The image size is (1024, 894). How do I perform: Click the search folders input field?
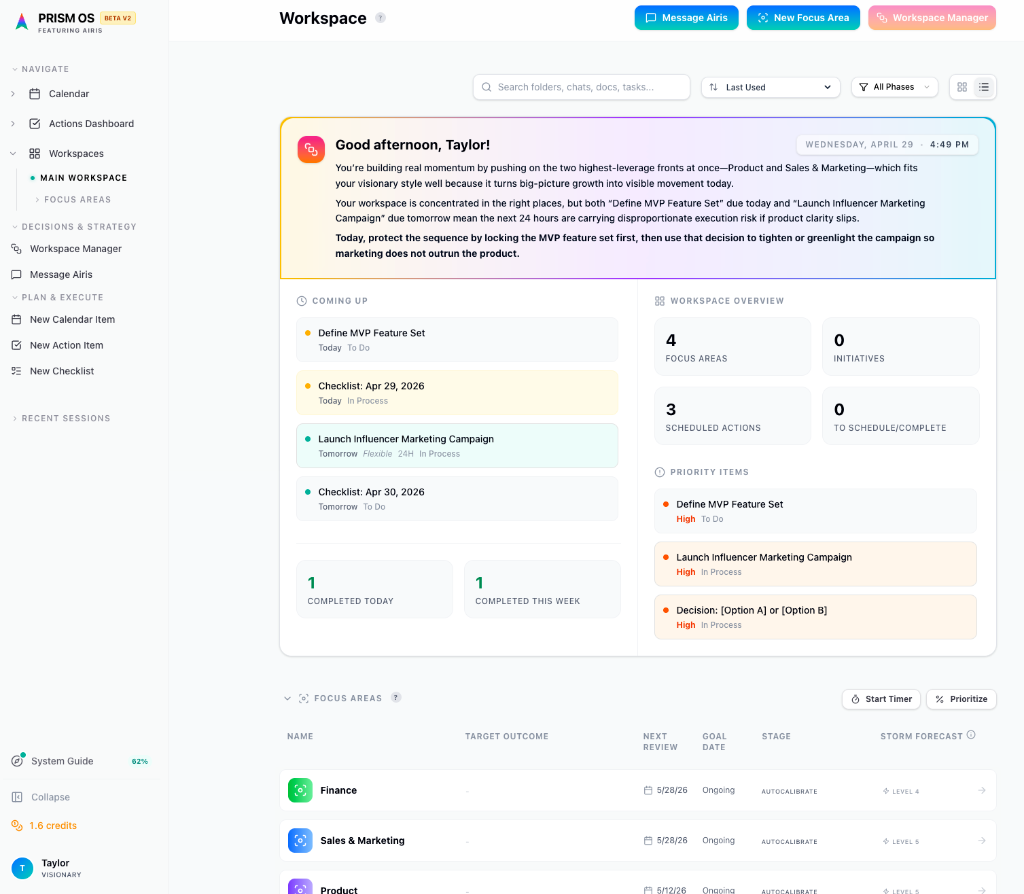coord(582,87)
